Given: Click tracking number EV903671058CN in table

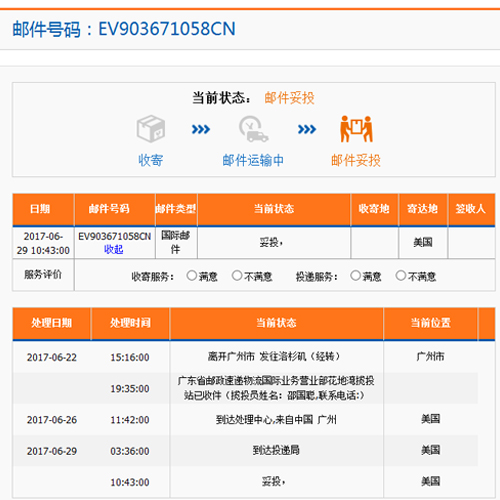Looking at the screenshot, I should (115, 236).
